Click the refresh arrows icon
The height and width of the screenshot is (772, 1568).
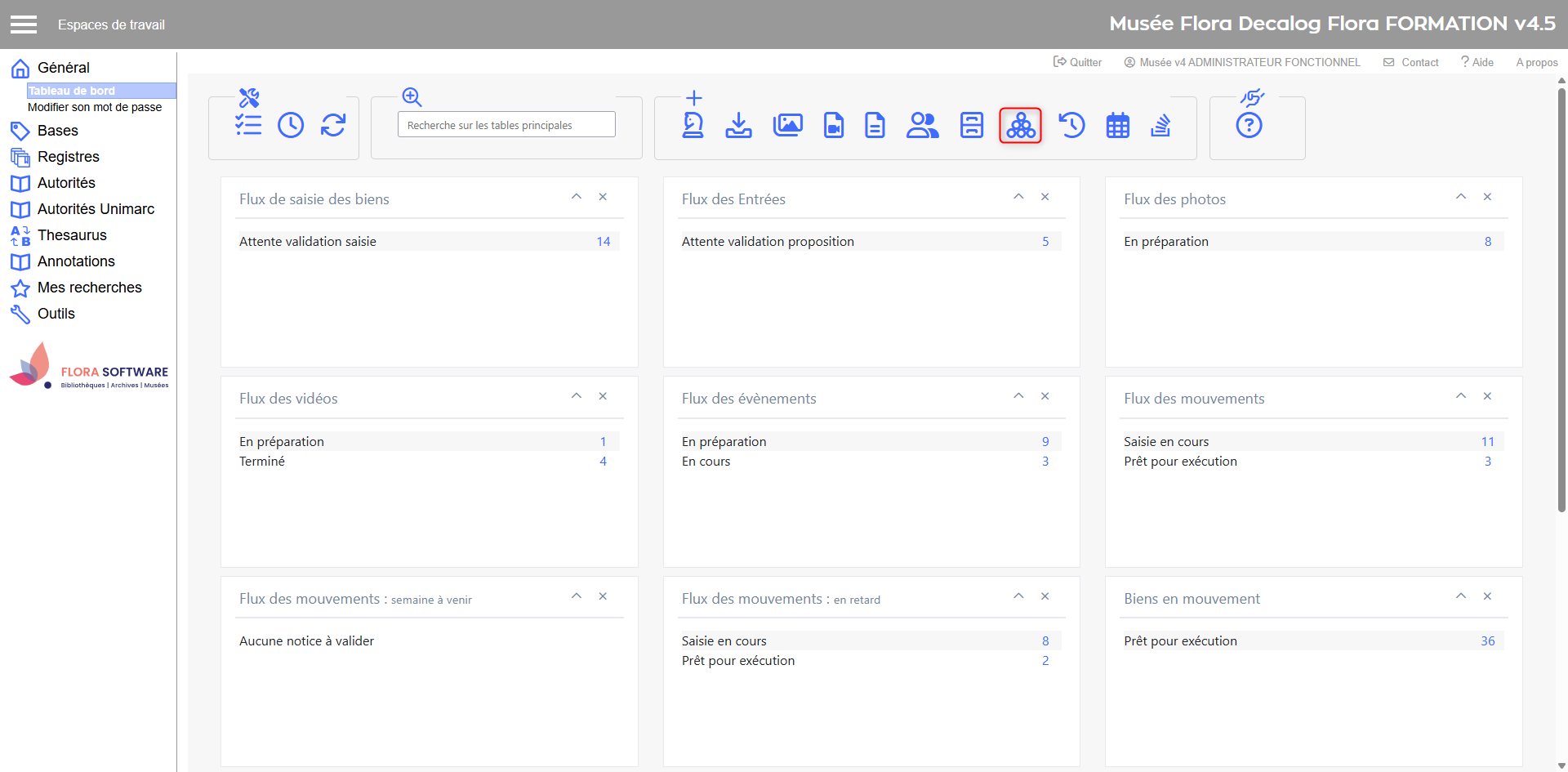coord(333,125)
